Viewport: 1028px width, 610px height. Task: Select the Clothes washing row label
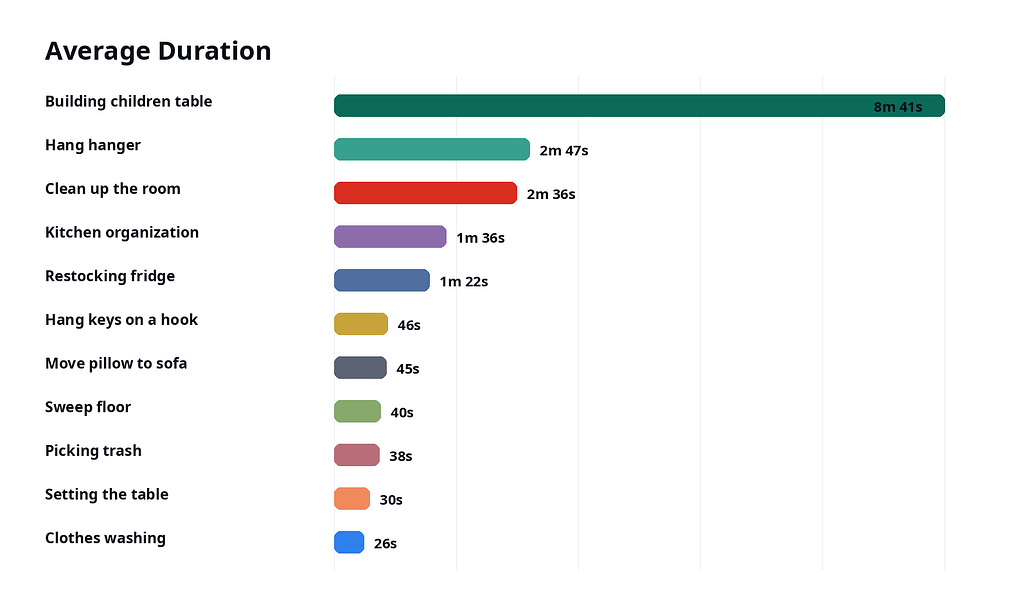tap(105, 539)
